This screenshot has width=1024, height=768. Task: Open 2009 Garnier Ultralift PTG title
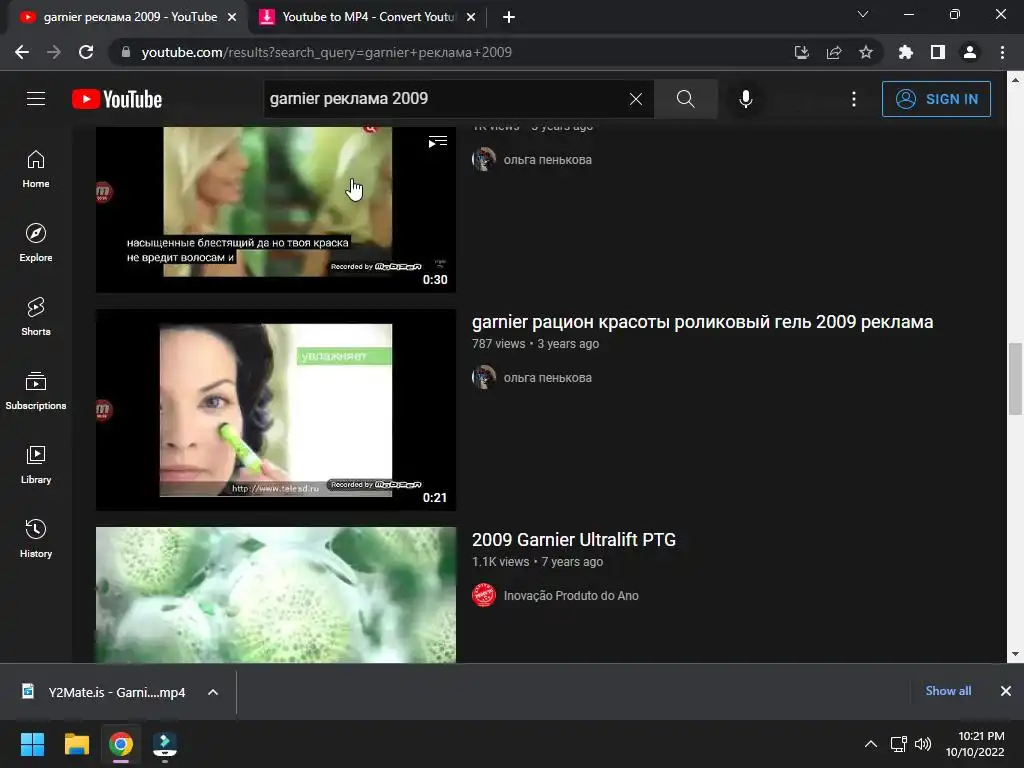click(573, 539)
